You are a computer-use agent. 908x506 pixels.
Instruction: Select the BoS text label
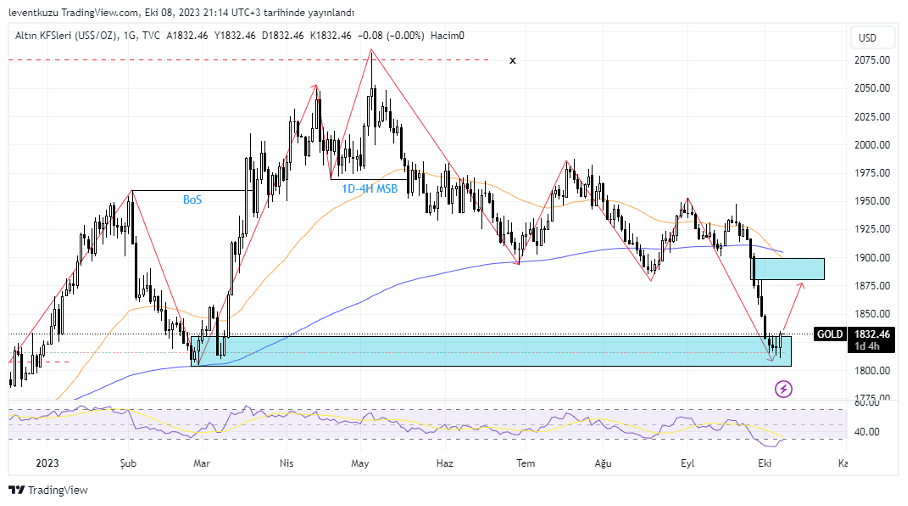192,200
